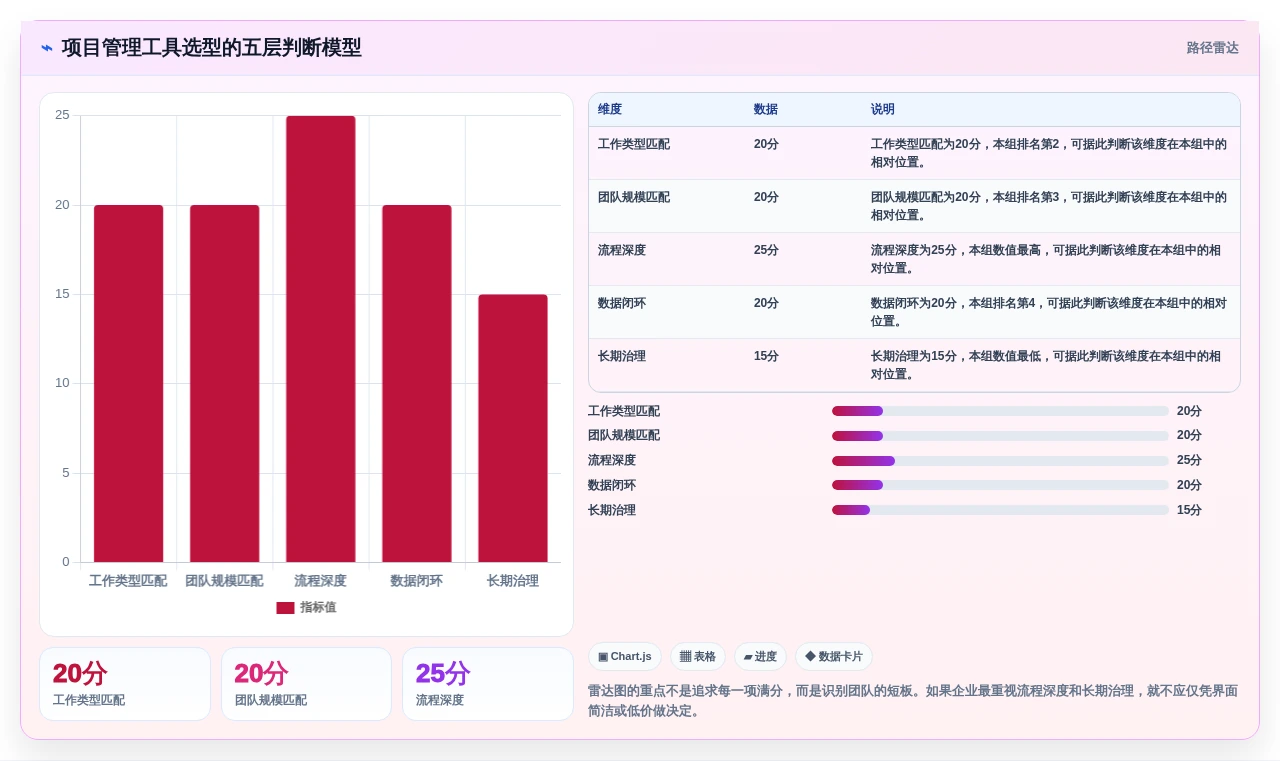This screenshot has width=1280, height=761.
Task: Open the 20分 团队规模匹配 data card
Action: [x=306, y=684]
